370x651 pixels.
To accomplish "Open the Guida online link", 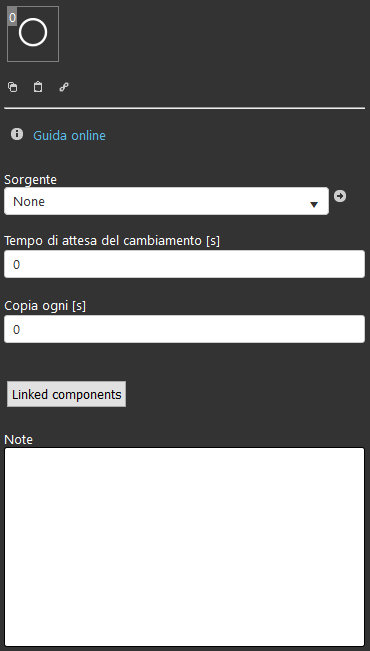I will click(x=69, y=135).
